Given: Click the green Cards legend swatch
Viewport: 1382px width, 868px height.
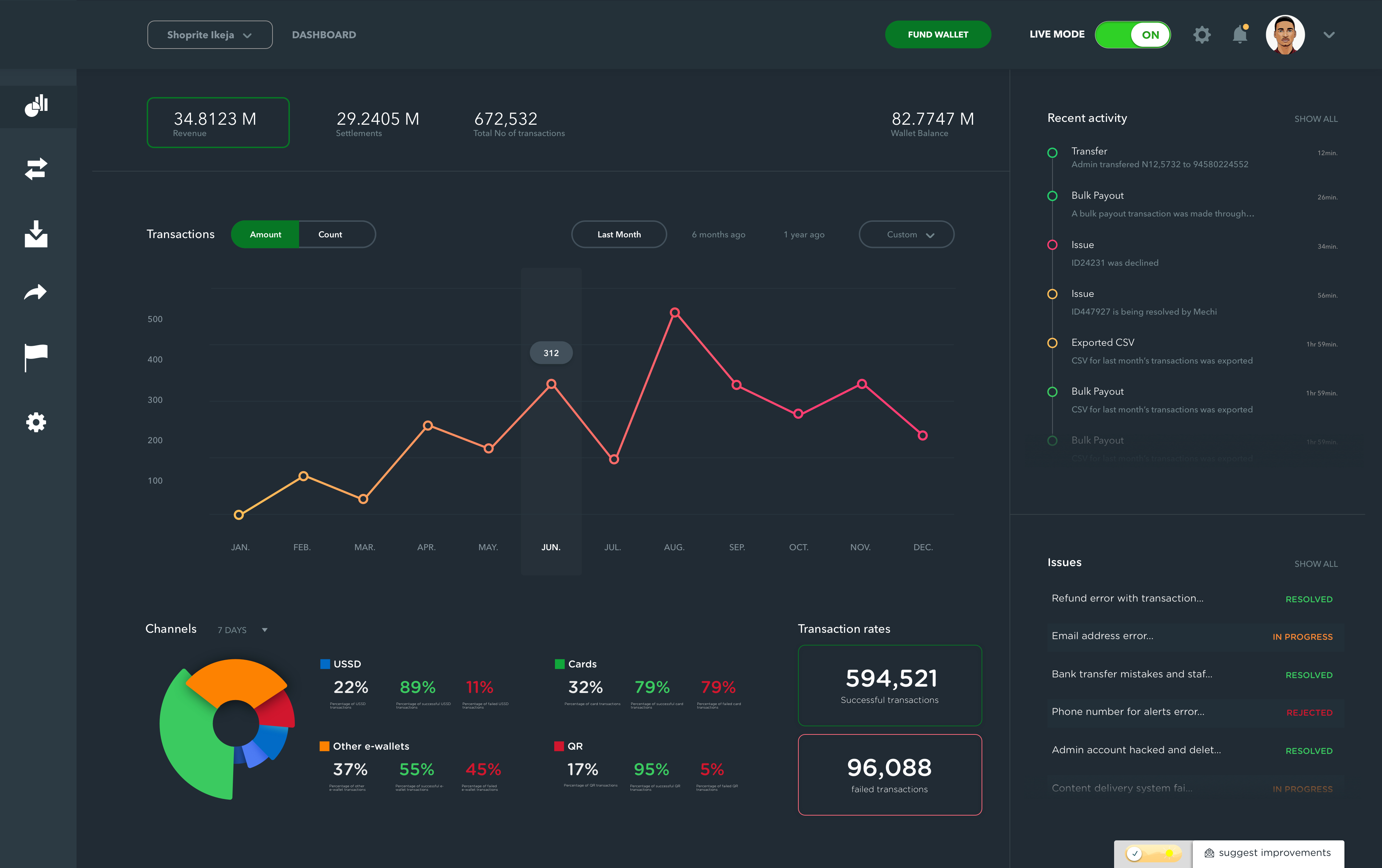Looking at the screenshot, I should [560, 664].
